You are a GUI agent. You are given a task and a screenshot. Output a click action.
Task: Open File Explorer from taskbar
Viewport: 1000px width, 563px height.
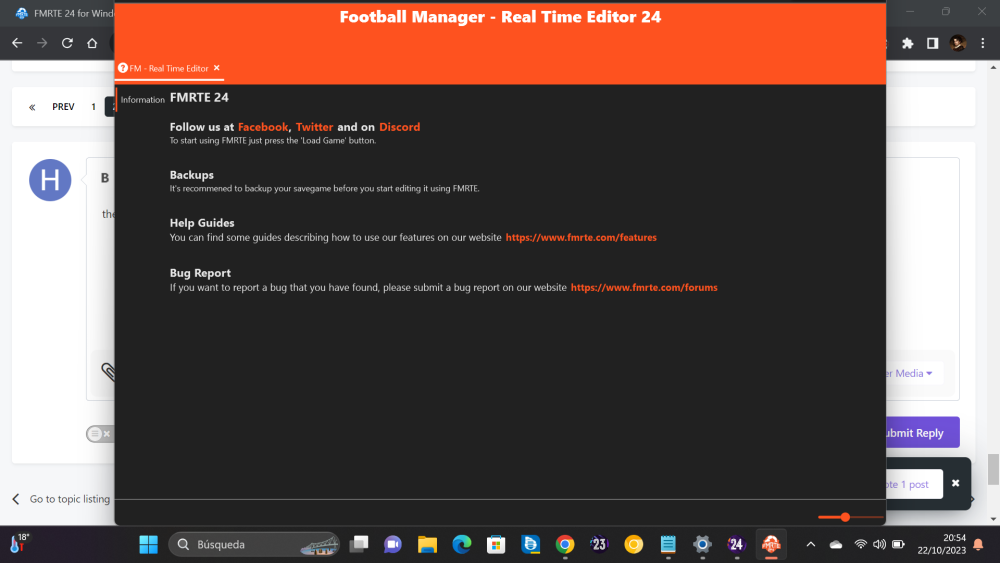click(427, 545)
